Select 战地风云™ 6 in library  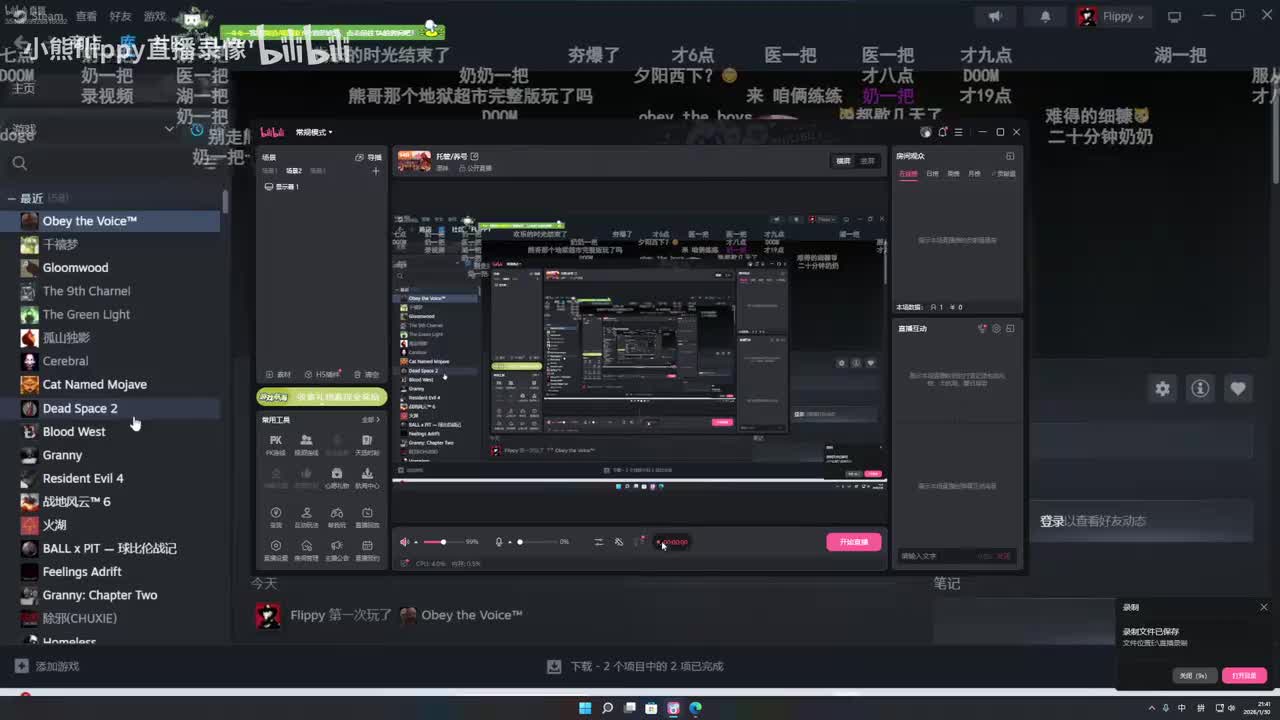point(110,501)
